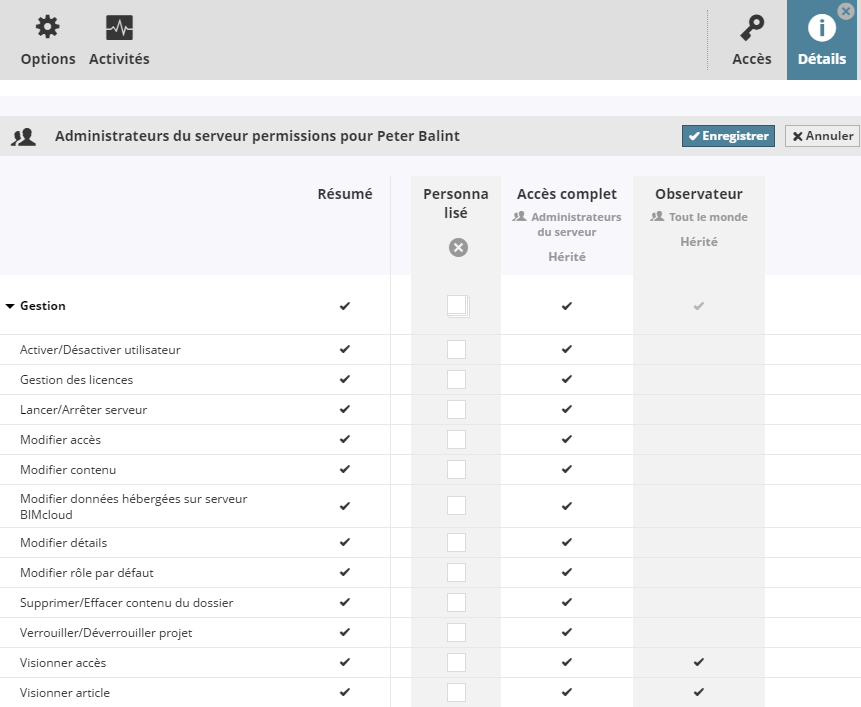Open the Accès key icon
This screenshot has width=861, height=707.
[751, 28]
